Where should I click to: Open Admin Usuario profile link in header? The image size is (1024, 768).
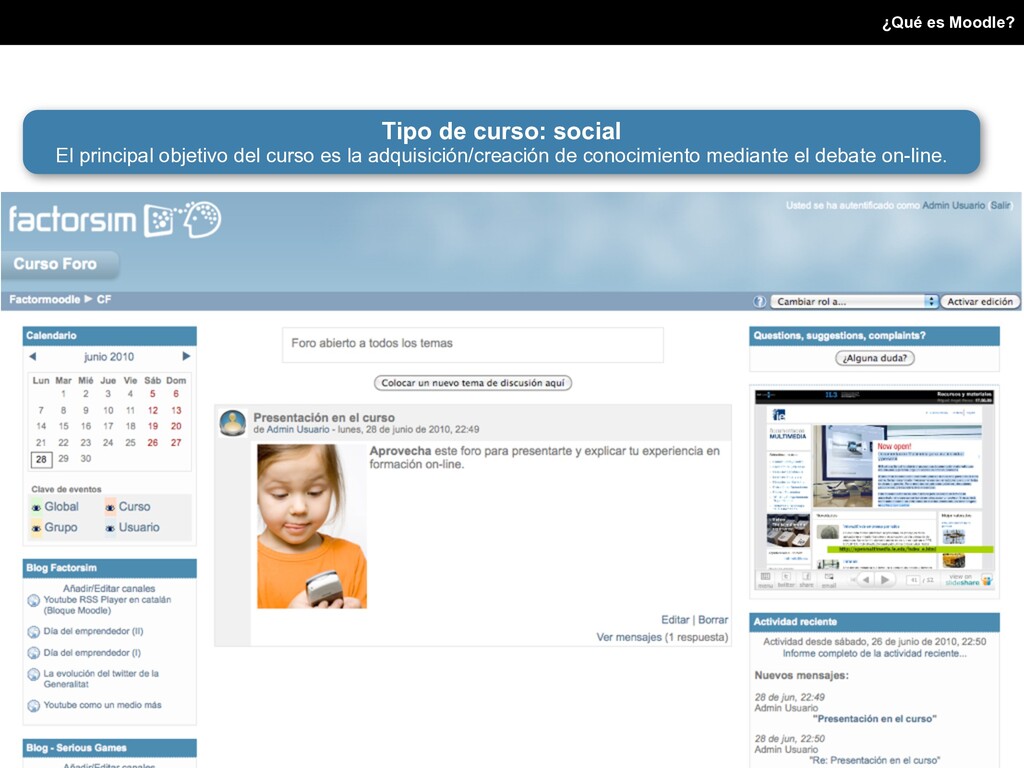[953, 205]
